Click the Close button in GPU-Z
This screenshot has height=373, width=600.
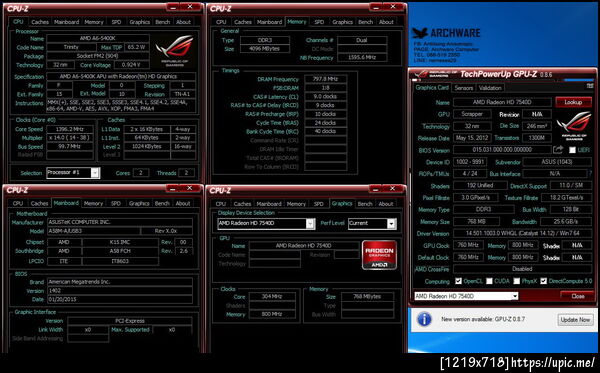(x=577, y=296)
